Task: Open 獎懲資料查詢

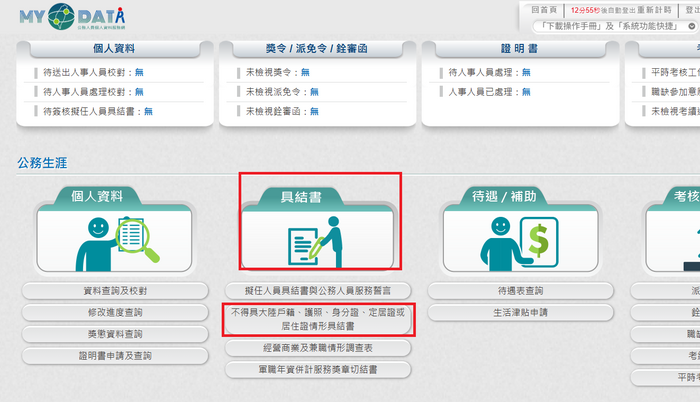Action: (115, 334)
